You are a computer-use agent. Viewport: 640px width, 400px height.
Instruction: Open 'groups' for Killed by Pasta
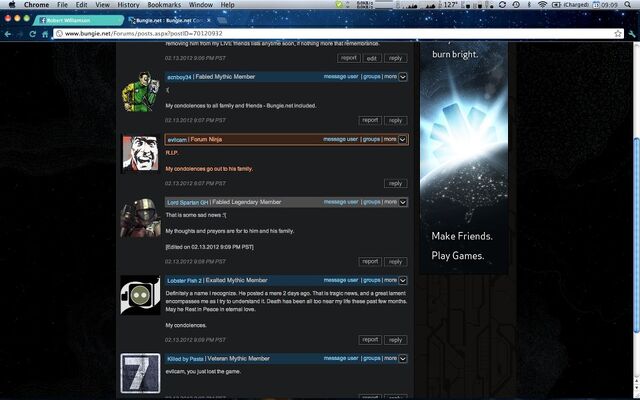point(371,358)
